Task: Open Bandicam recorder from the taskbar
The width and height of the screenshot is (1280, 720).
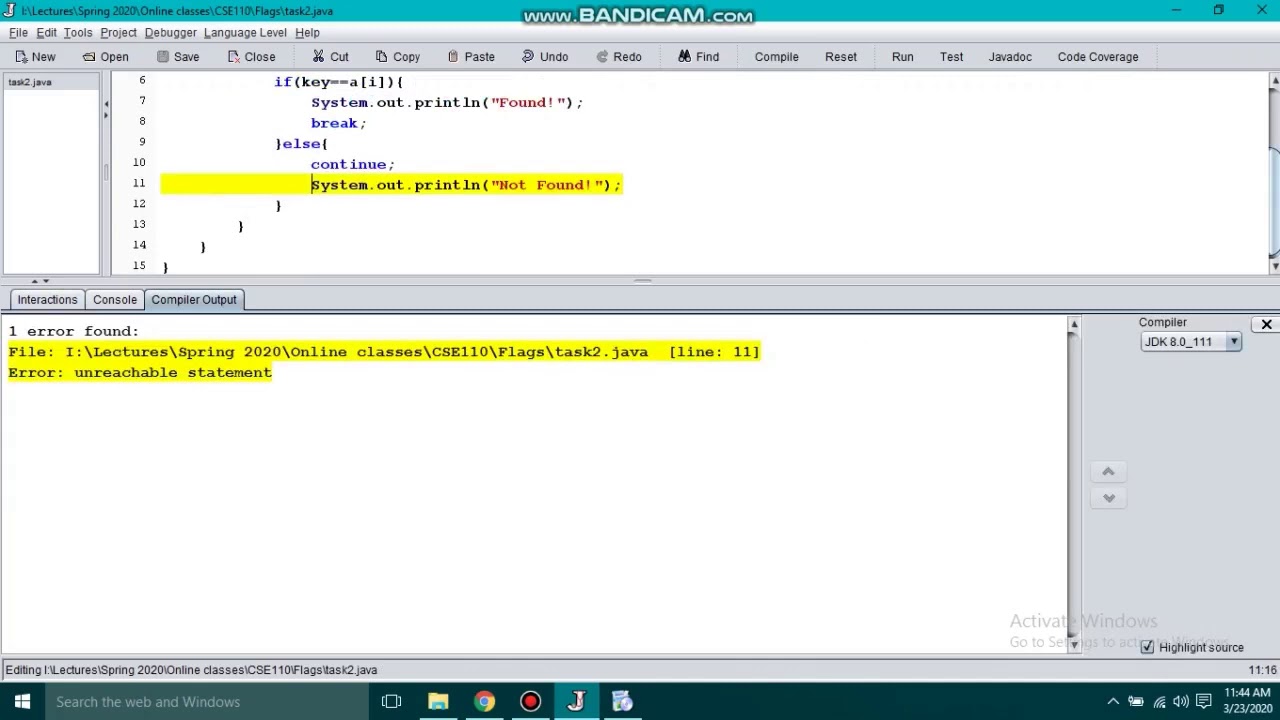Action: [530, 702]
